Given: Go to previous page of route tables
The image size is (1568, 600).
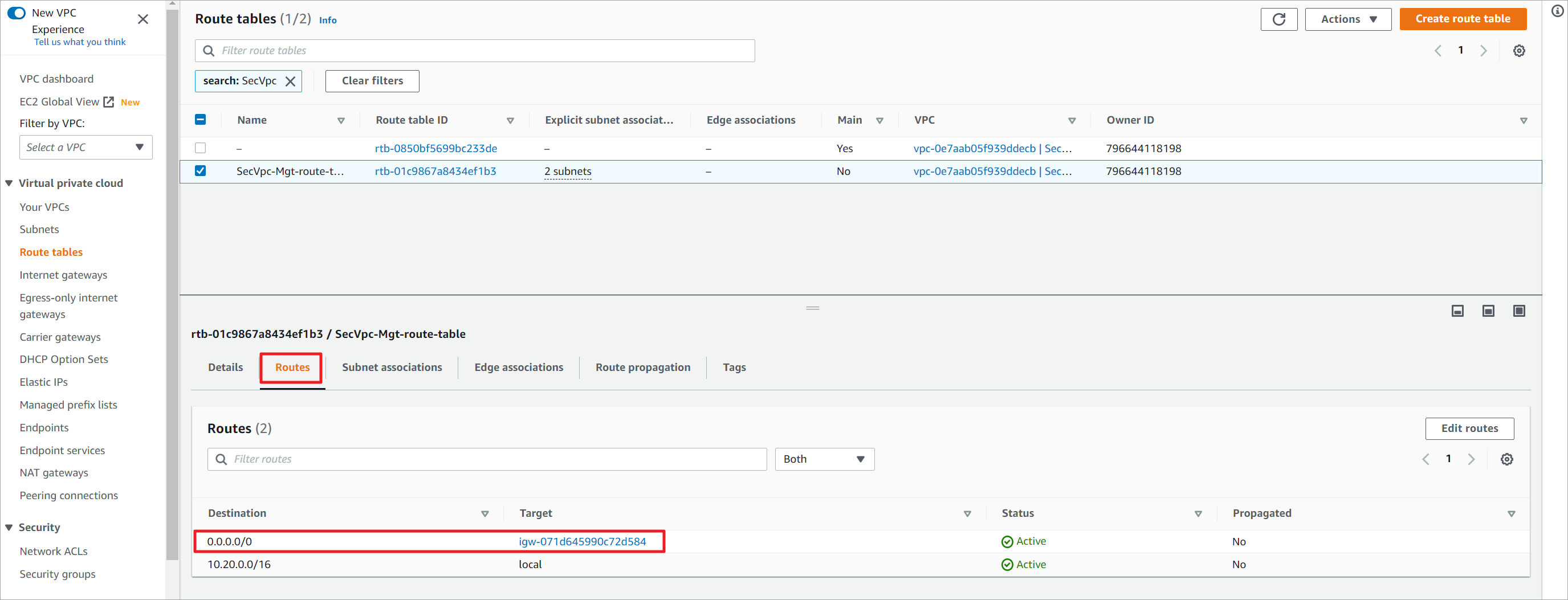Looking at the screenshot, I should [x=1439, y=51].
